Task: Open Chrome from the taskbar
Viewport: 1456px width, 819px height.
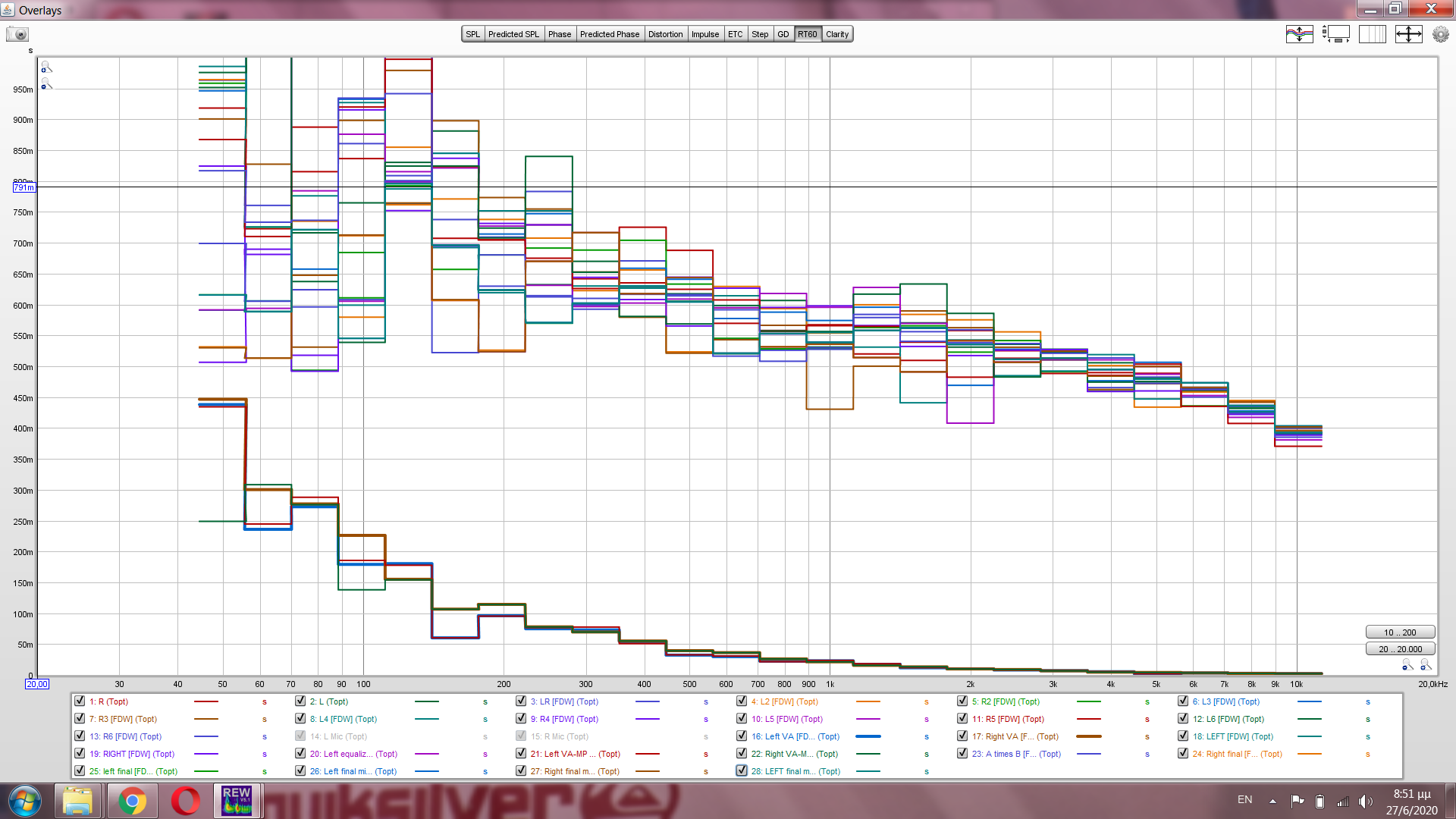Action: click(132, 800)
